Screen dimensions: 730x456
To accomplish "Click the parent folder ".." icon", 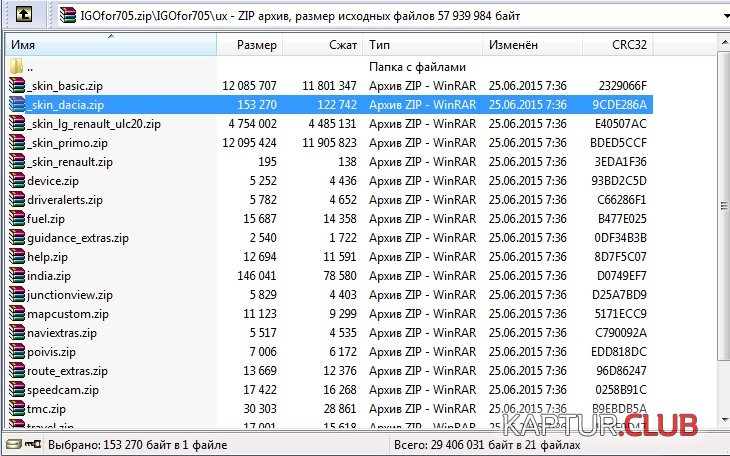I will coord(17,67).
